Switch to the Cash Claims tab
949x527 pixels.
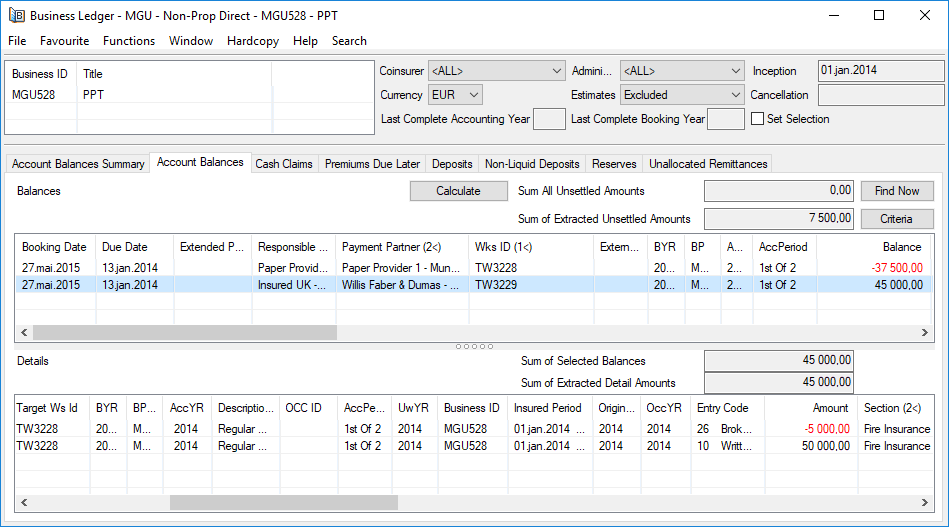tap(284, 164)
